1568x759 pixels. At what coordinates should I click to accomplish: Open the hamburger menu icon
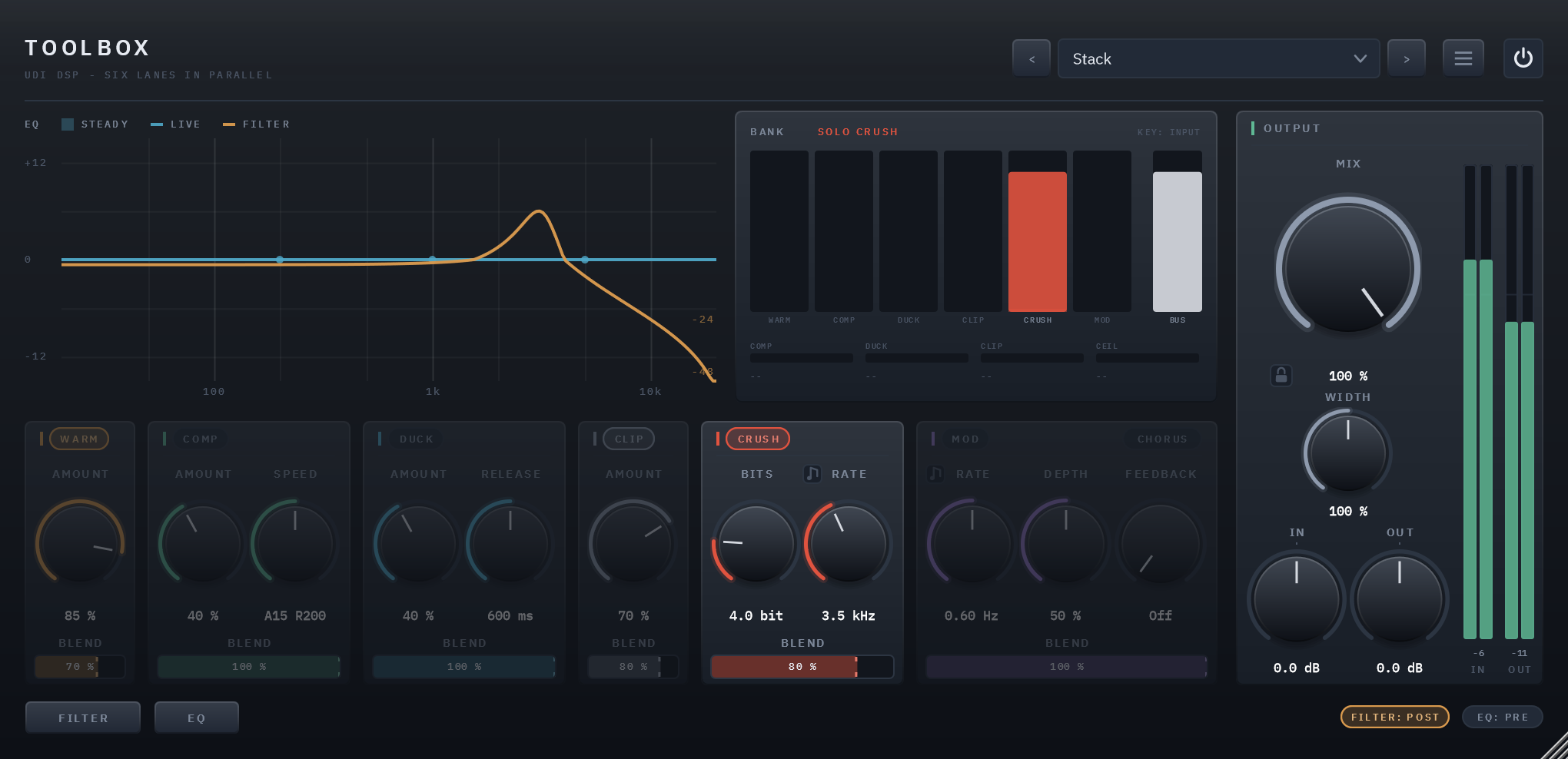1463,58
